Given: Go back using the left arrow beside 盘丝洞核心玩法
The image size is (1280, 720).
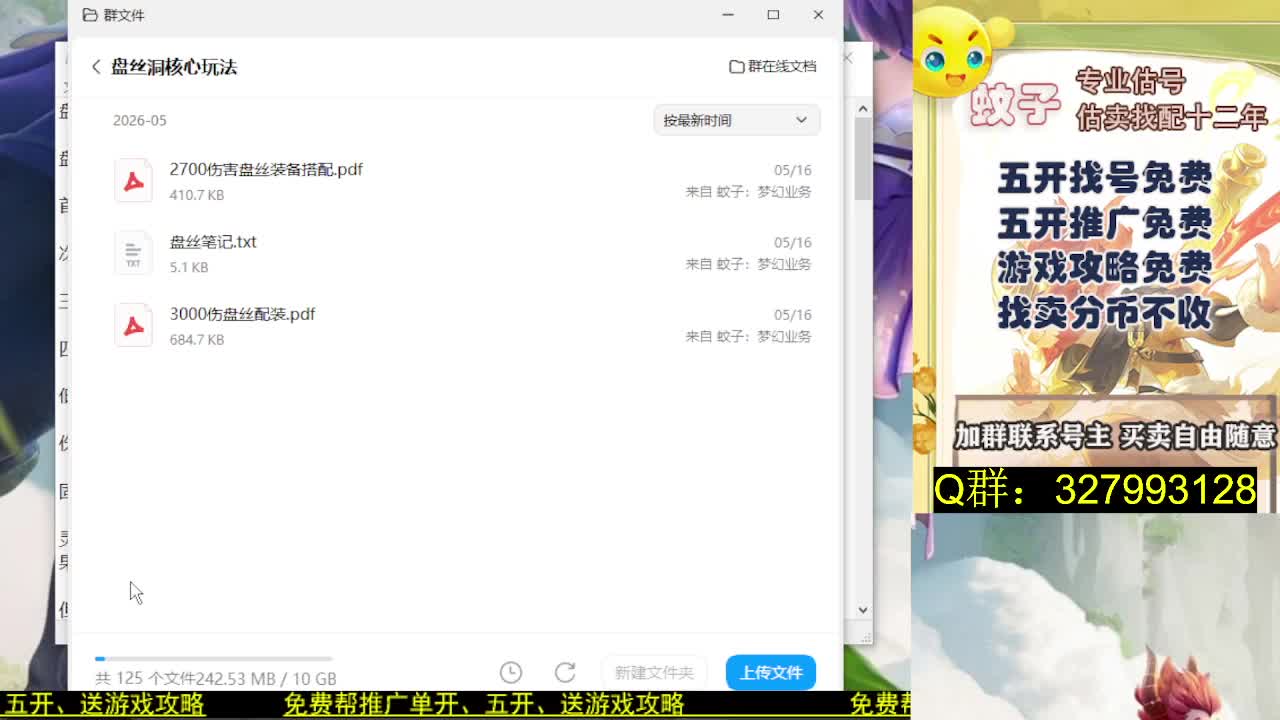Looking at the screenshot, I should [x=96, y=67].
